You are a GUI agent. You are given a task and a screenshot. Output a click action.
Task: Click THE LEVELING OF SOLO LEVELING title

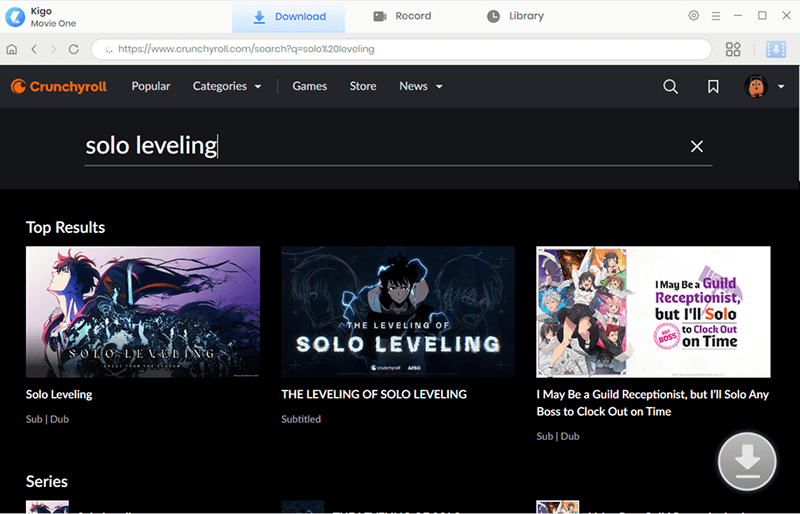pos(374,394)
